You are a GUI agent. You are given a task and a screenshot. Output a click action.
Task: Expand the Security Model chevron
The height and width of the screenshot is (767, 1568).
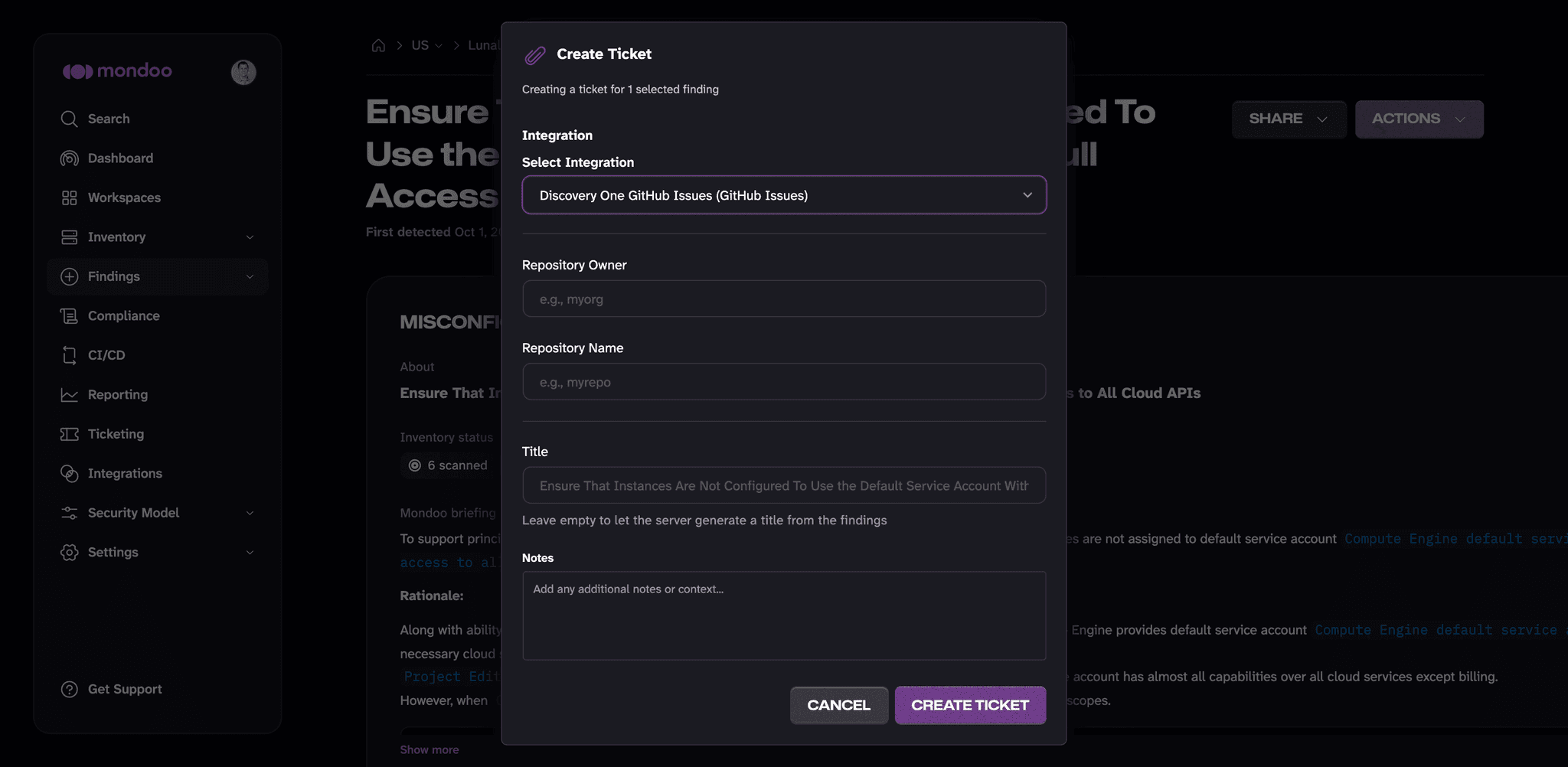coord(250,513)
